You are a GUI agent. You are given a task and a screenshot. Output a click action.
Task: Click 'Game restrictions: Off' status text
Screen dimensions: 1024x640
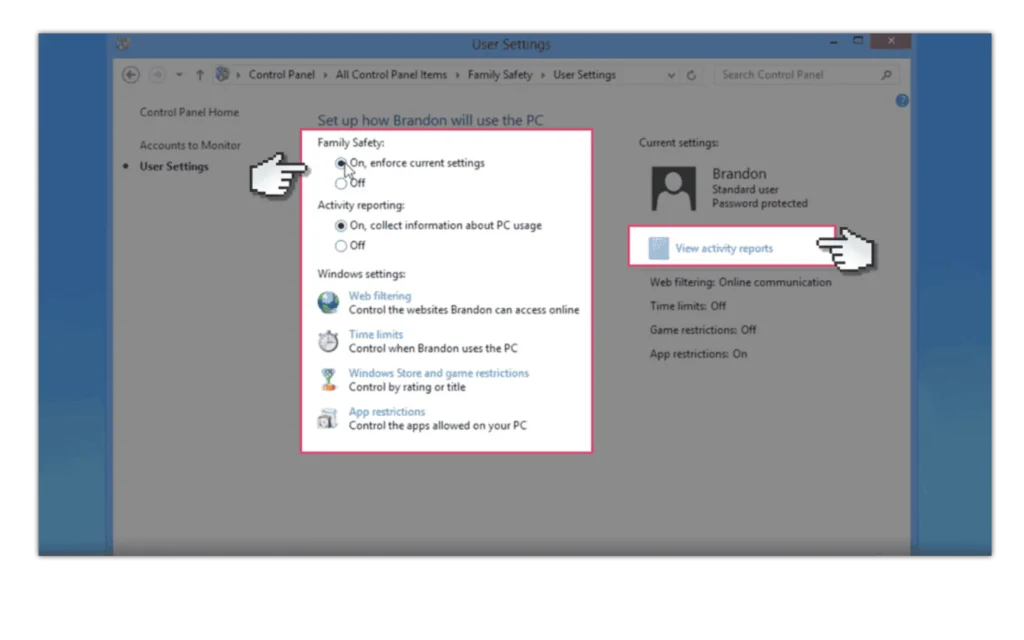coord(703,330)
